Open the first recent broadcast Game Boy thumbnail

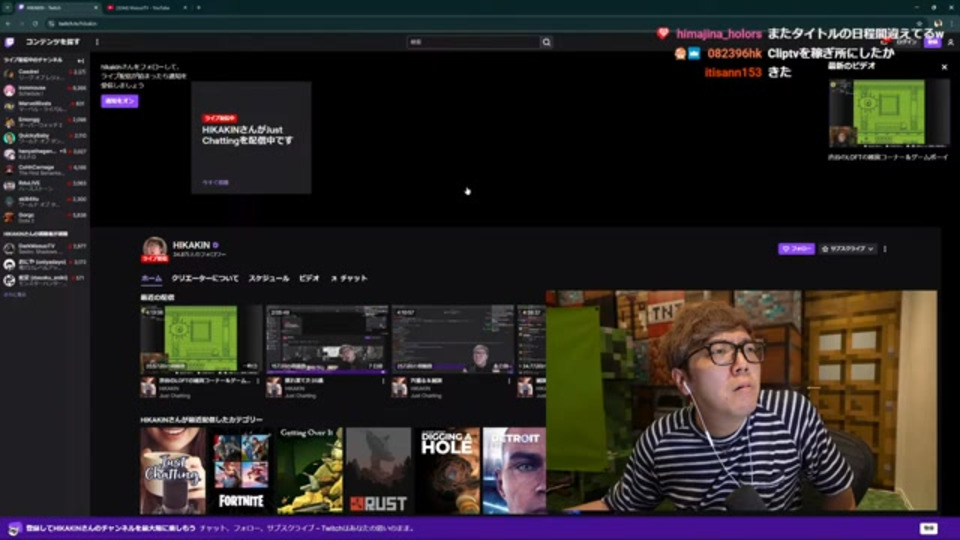[200, 339]
